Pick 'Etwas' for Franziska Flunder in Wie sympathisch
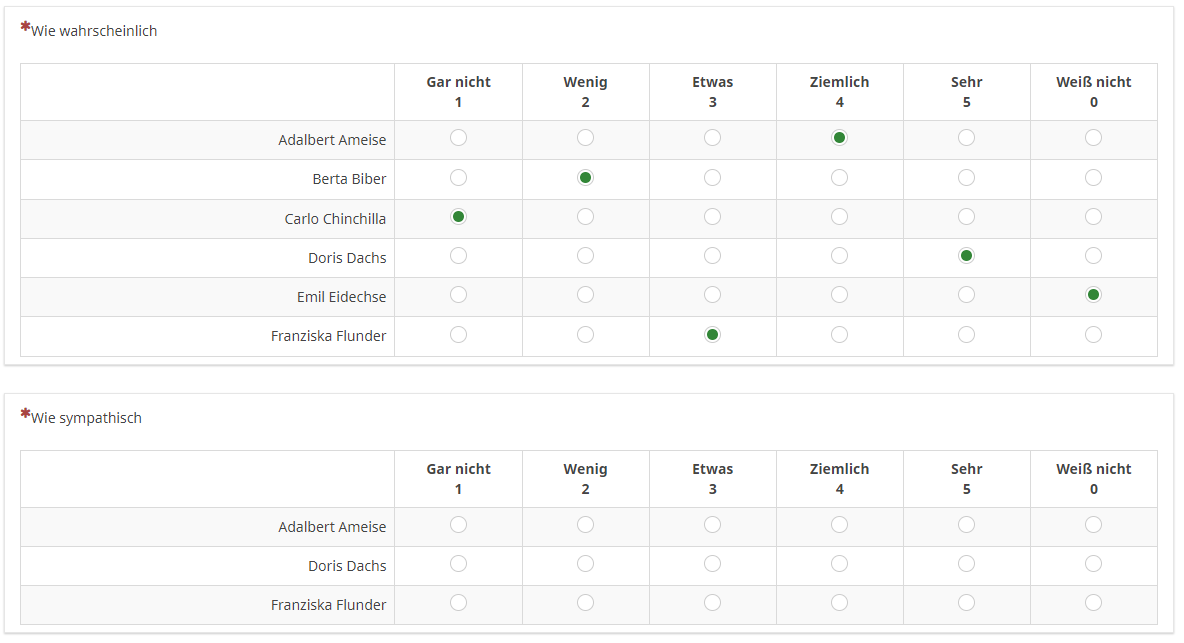Image resolution: width=1184 pixels, height=643 pixels. coord(712,603)
